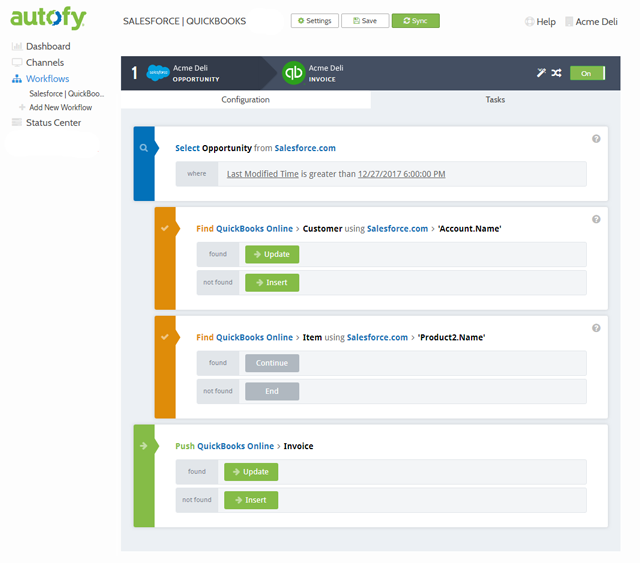The height and width of the screenshot is (563, 640).
Task: Click the Salesforce cloud logo
Action: coord(158,73)
